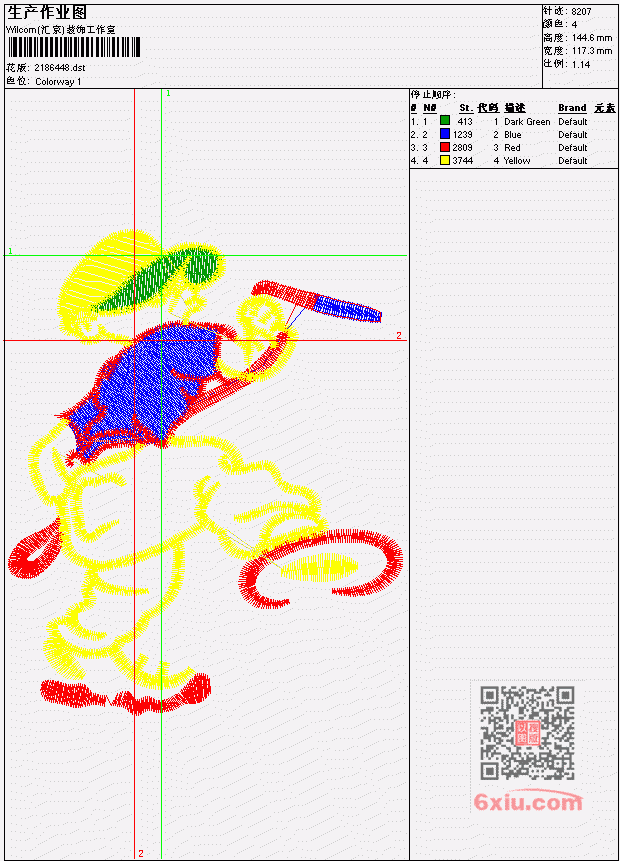Click the '元素' column header
620x861 pixels.
(605, 108)
